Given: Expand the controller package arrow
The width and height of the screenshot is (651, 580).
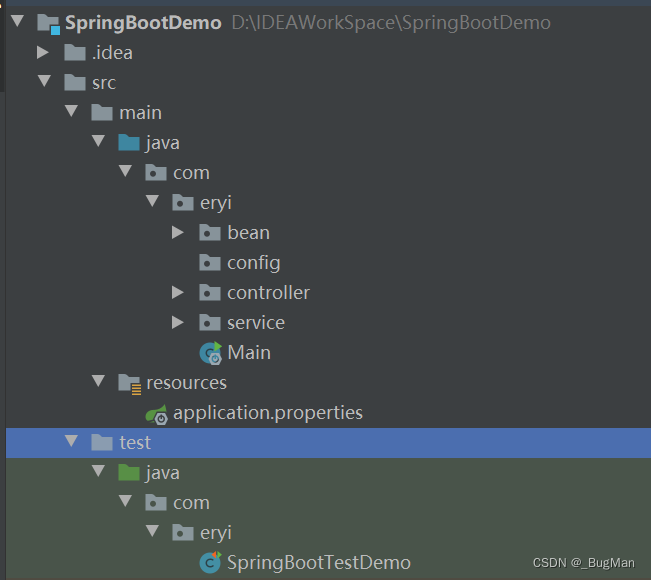Looking at the screenshot, I should 178,293.
